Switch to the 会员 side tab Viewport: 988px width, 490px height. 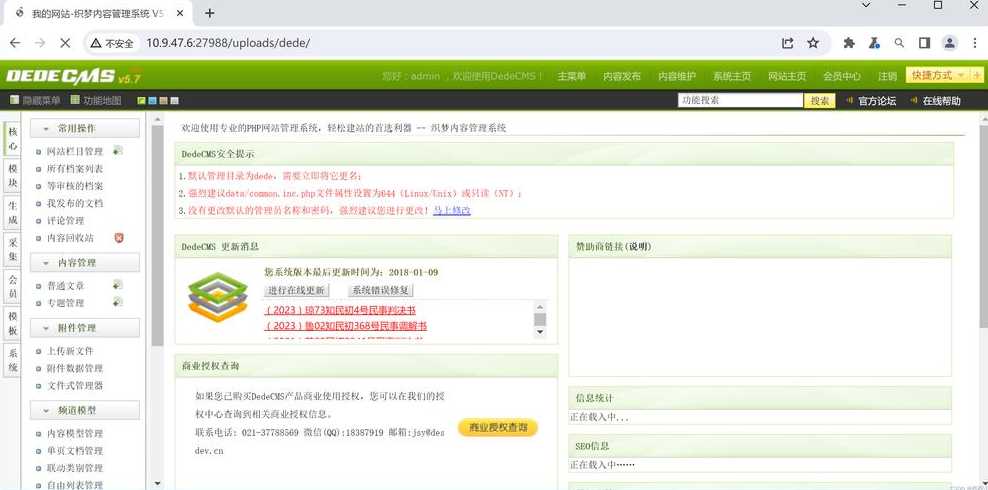(13, 286)
